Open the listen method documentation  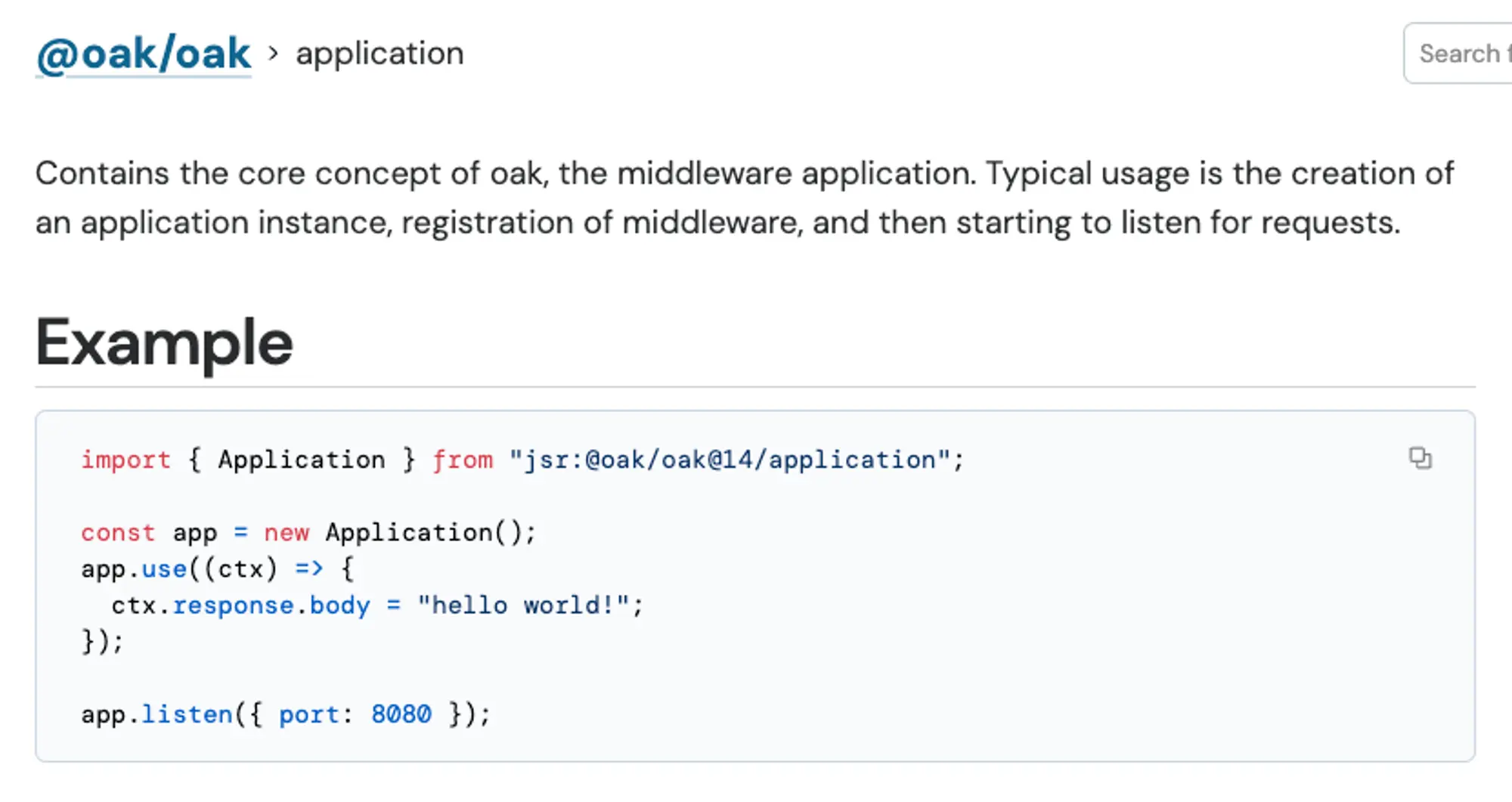tap(186, 713)
